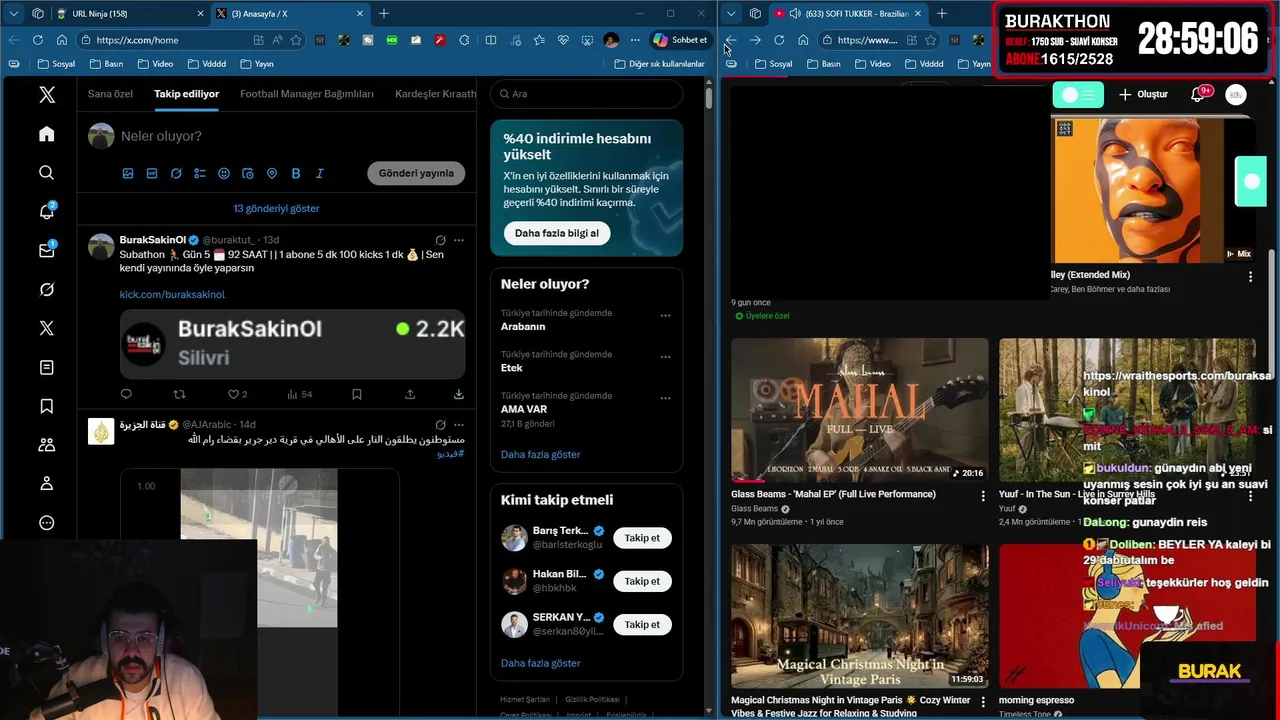Click the X search Ara field
1280x720 pixels.
pos(586,94)
